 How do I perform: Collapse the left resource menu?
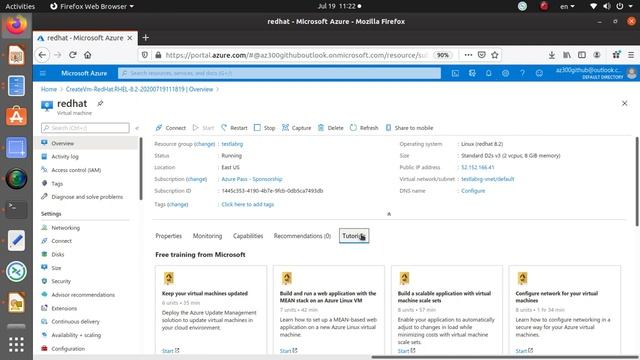click(137, 128)
